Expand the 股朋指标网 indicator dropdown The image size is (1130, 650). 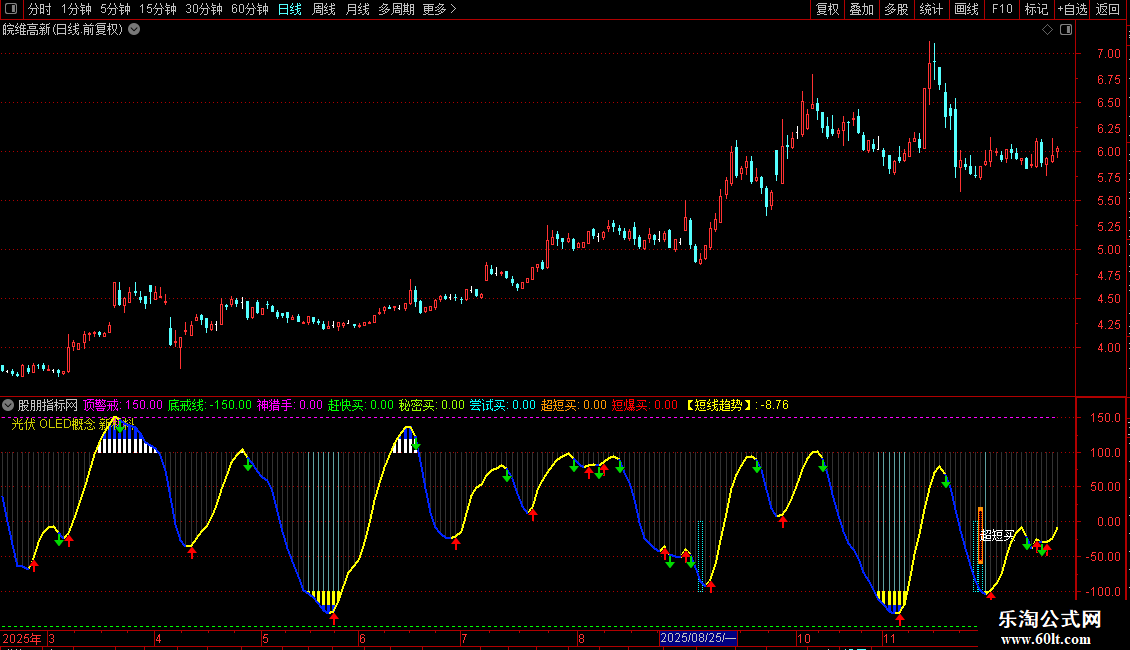pyautogui.click(x=9, y=405)
